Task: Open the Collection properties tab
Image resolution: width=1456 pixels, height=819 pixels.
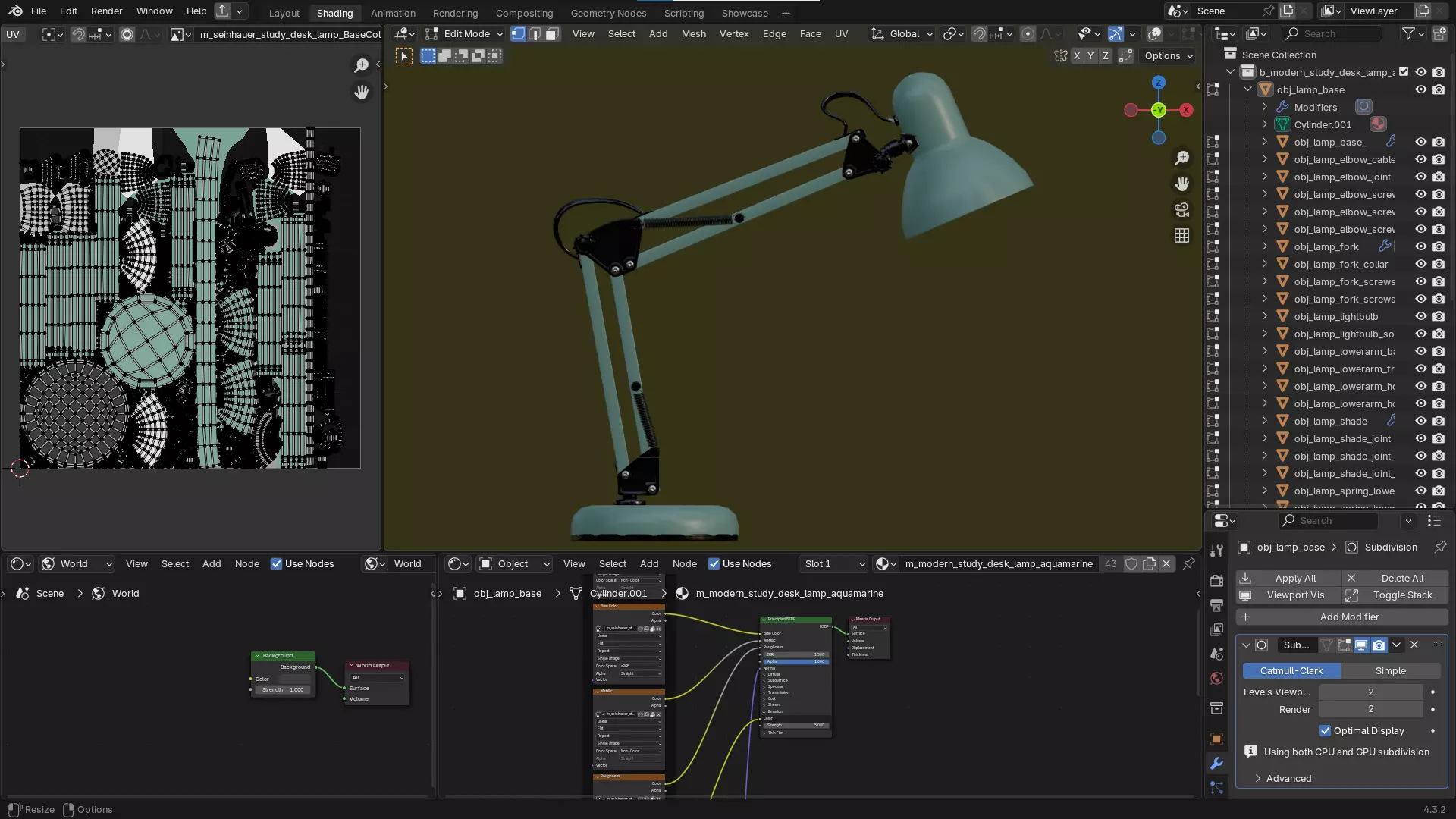Action: pyautogui.click(x=1216, y=708)
